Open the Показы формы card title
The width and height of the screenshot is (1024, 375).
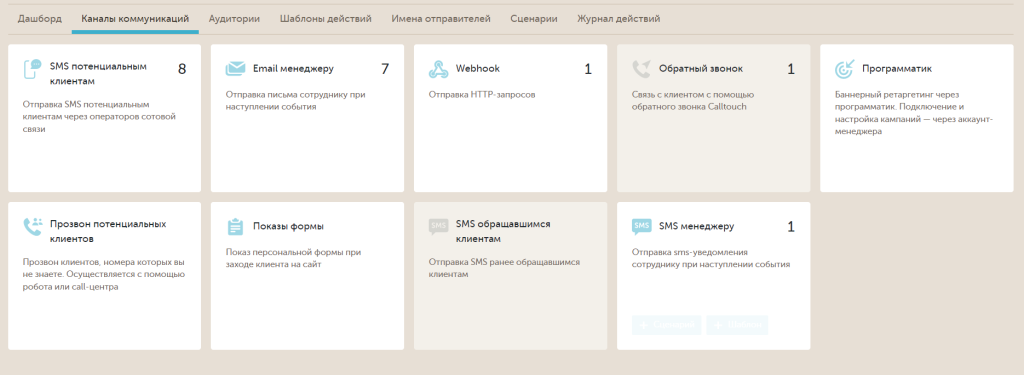(288, 226)
